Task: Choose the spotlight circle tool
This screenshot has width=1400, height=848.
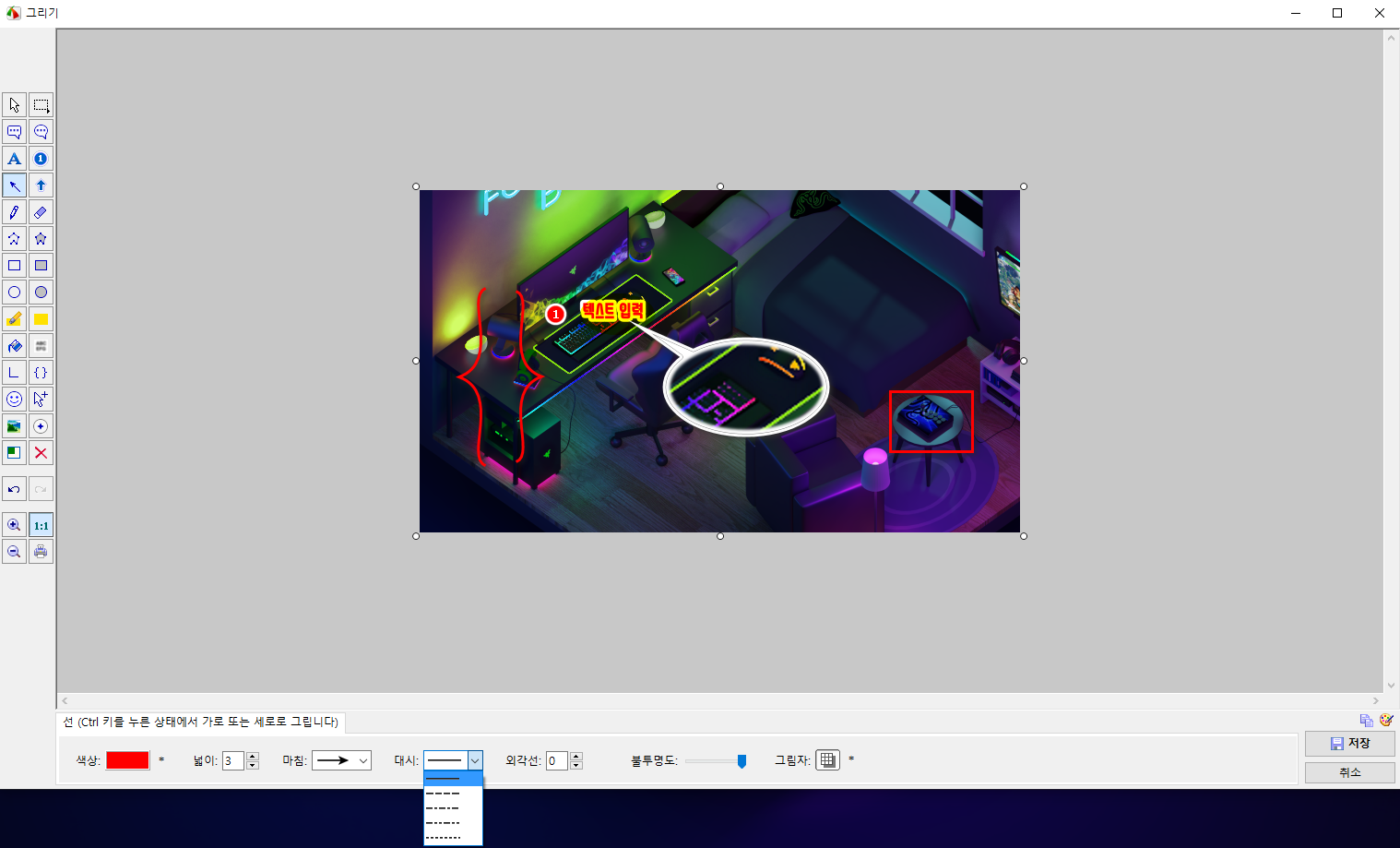Action: [x=41, y=426]
